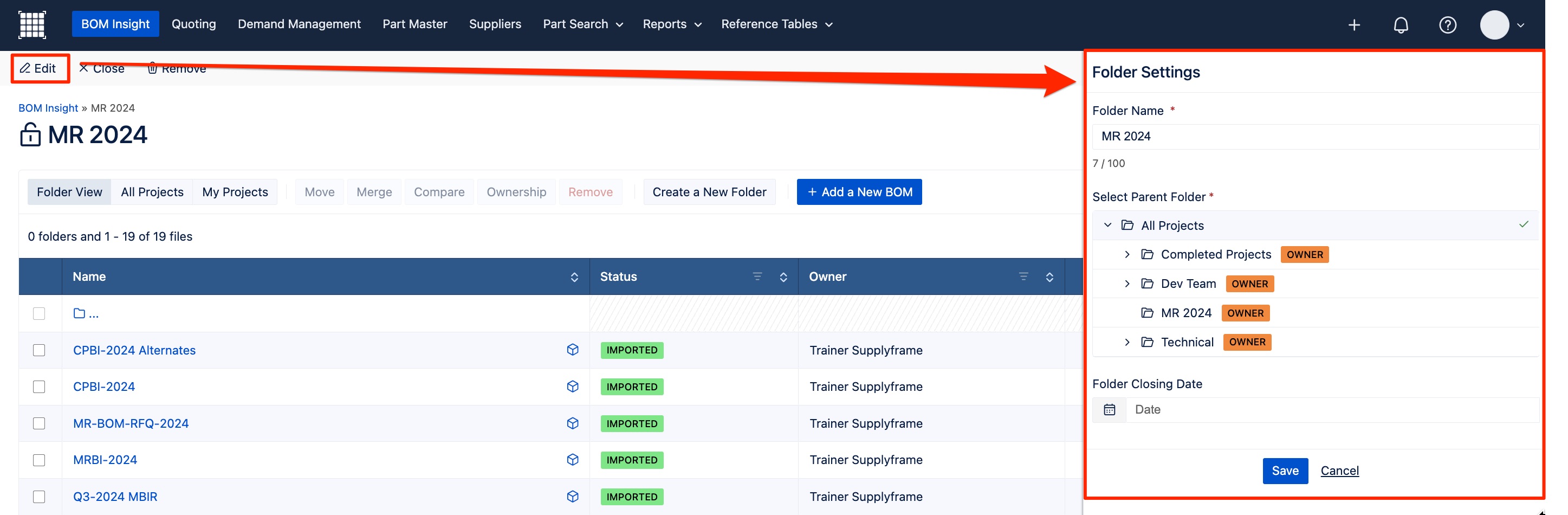Viewport: 1568px width, 515px height.
Task: Click the Technical folder icon
Action: coord(1147,342)
